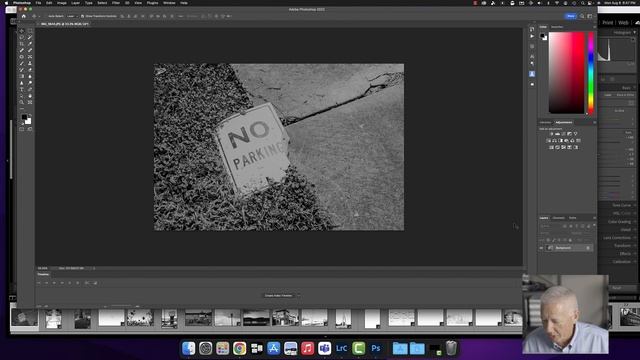The image size is (640, 360).
Task: Add a Vibrance adjustment layer
Action: pos(576,133)
